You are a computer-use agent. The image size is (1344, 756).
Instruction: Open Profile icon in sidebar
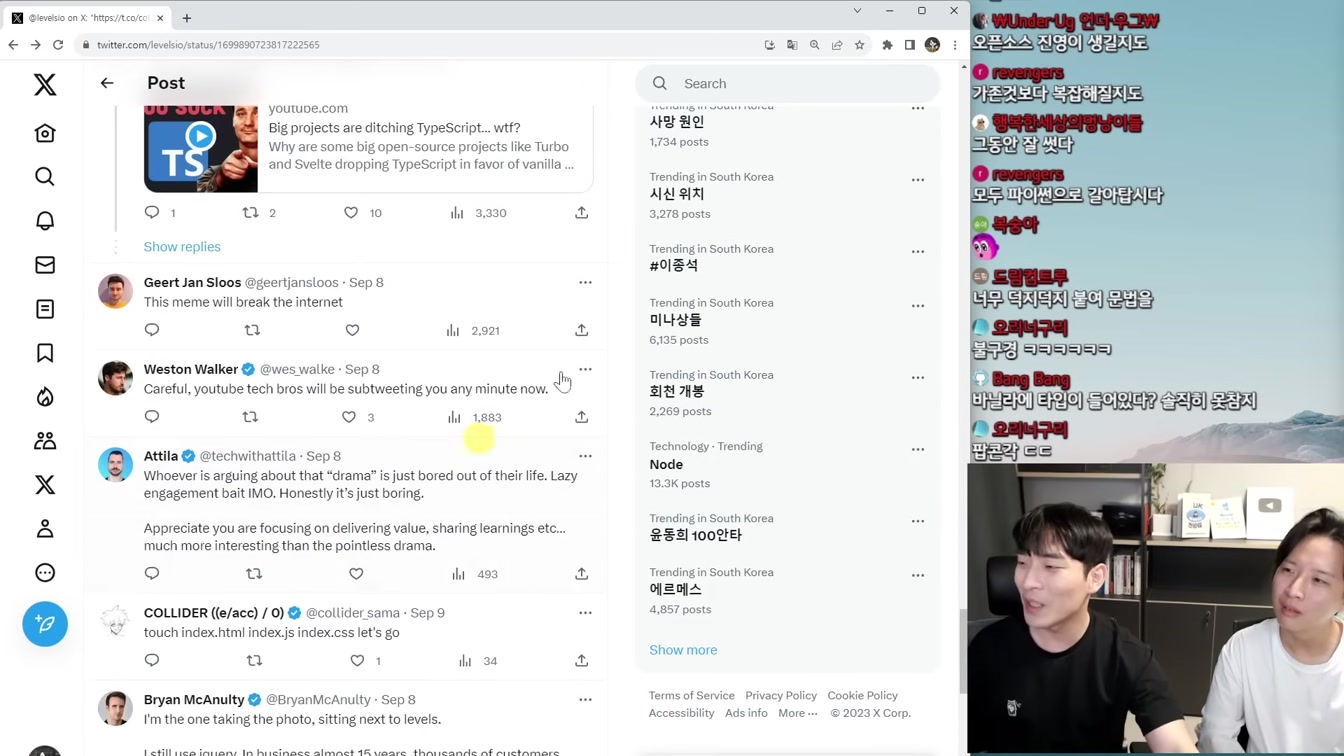[x=45, y=529]
